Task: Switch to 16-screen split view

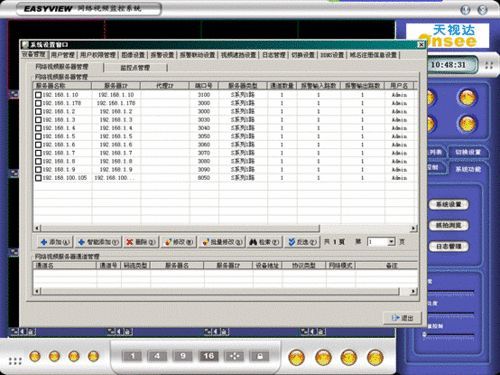Action: point(209,356)
